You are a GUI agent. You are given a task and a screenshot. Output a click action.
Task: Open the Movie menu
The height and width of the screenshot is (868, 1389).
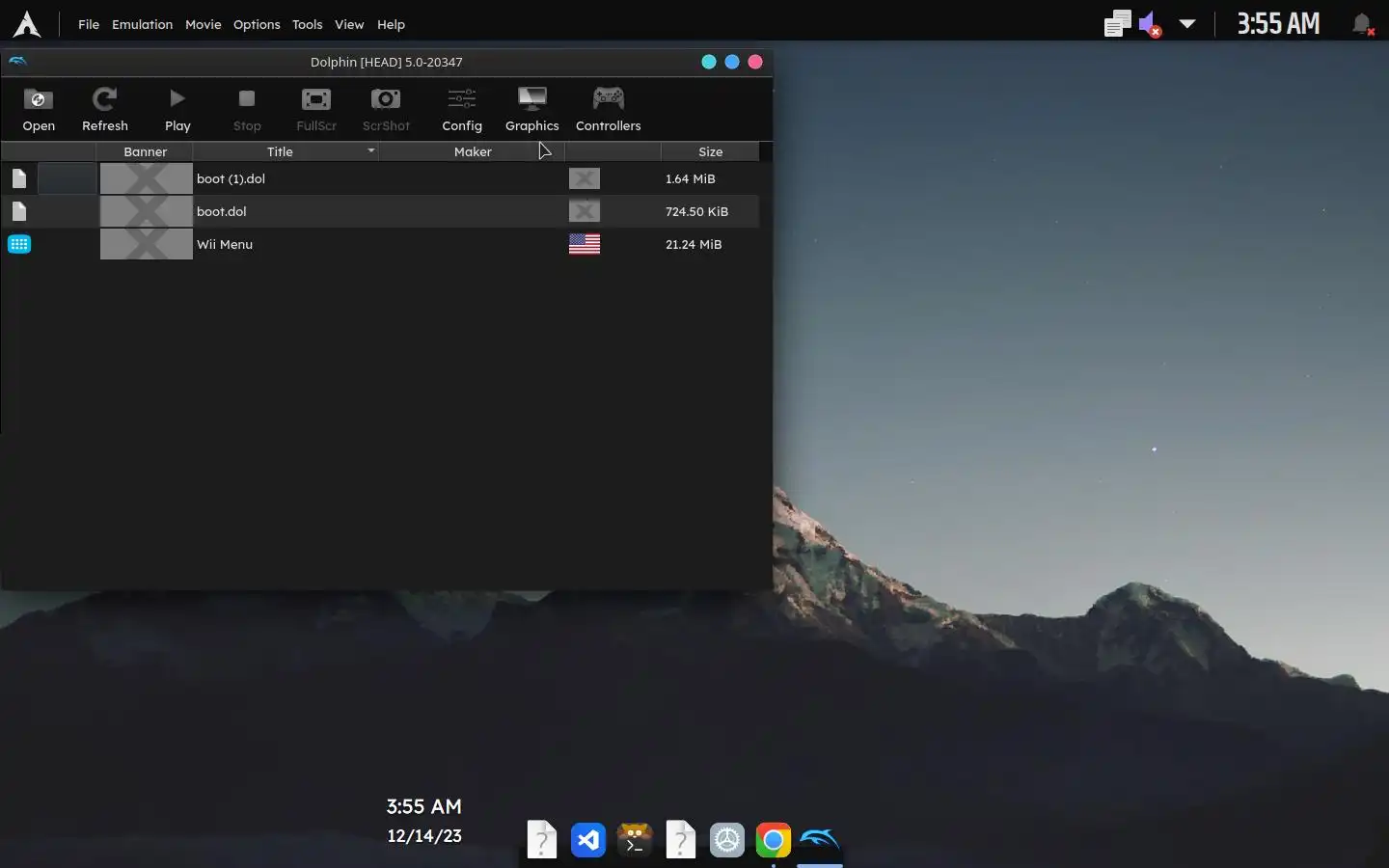[x=204, y=24]
